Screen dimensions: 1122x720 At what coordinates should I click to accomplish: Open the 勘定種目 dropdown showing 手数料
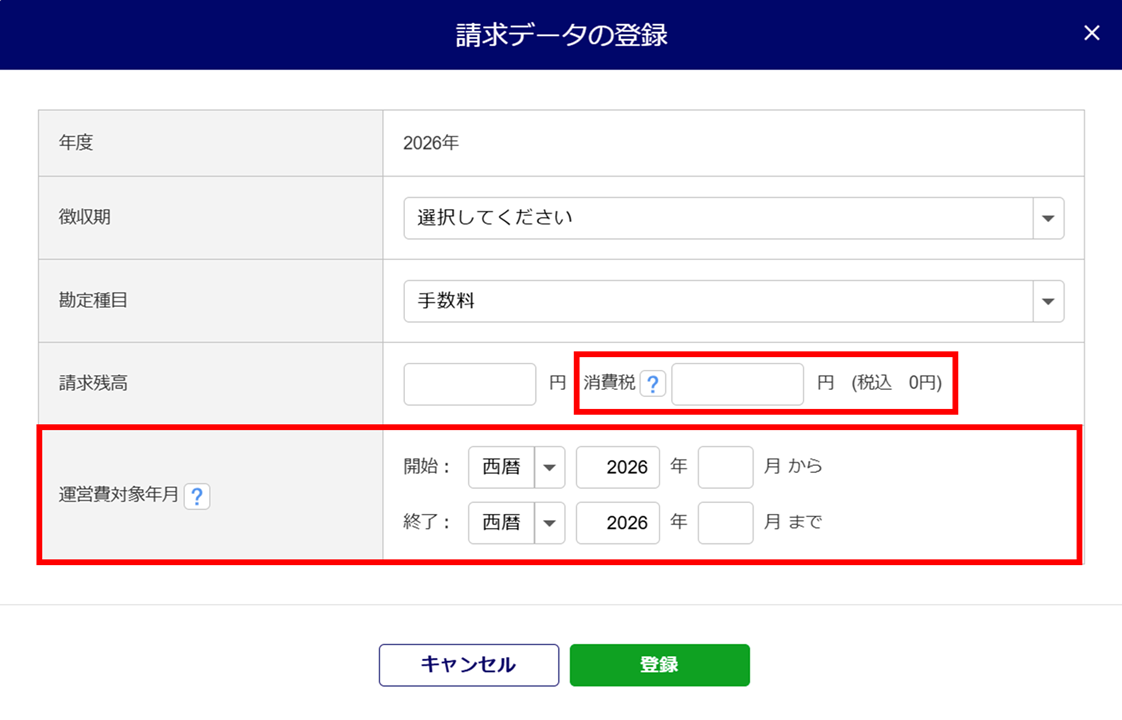pos(733,301)
